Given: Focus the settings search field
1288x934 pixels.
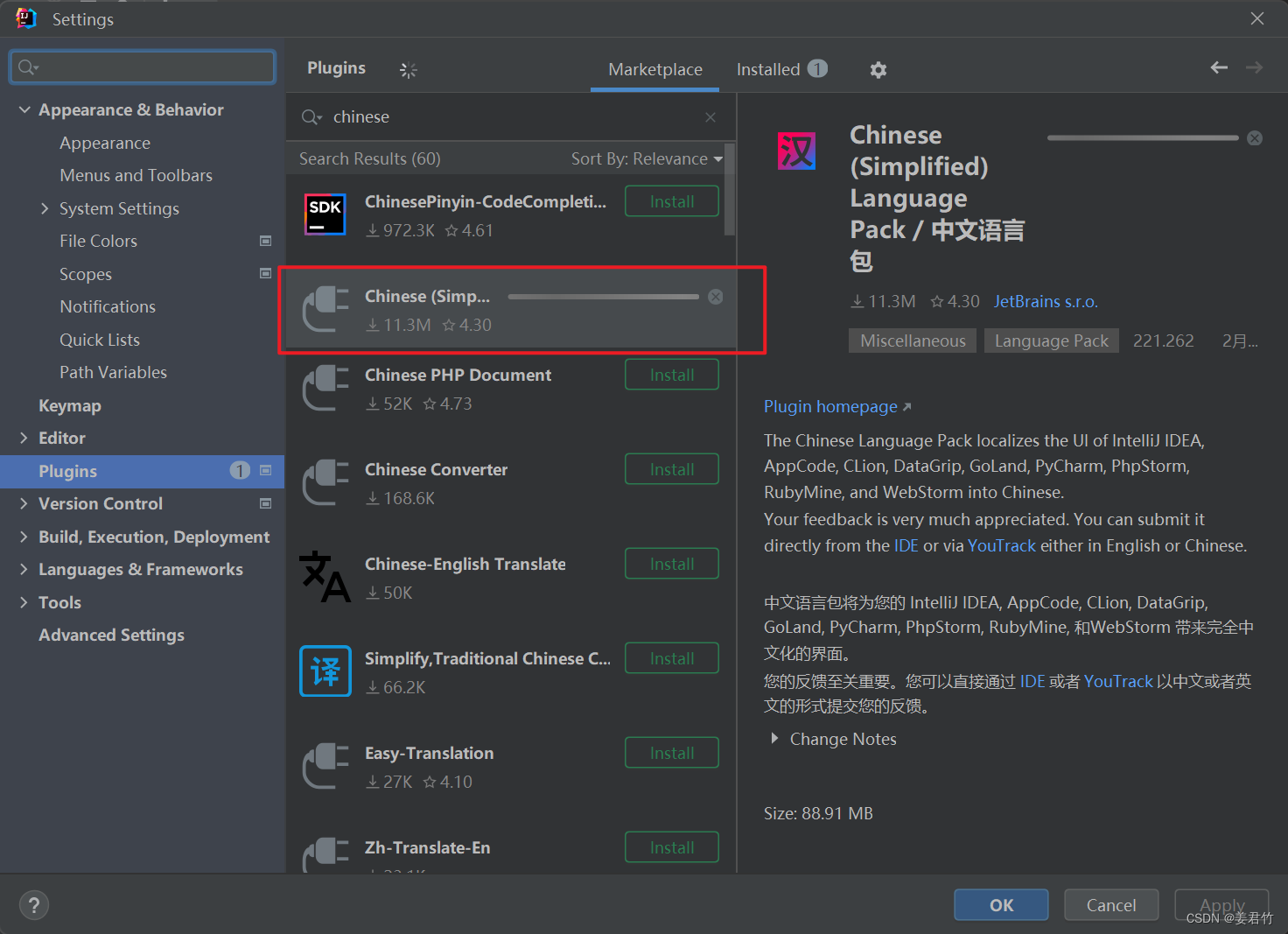Looking at the screenshot, I should [x=143, y=67].
